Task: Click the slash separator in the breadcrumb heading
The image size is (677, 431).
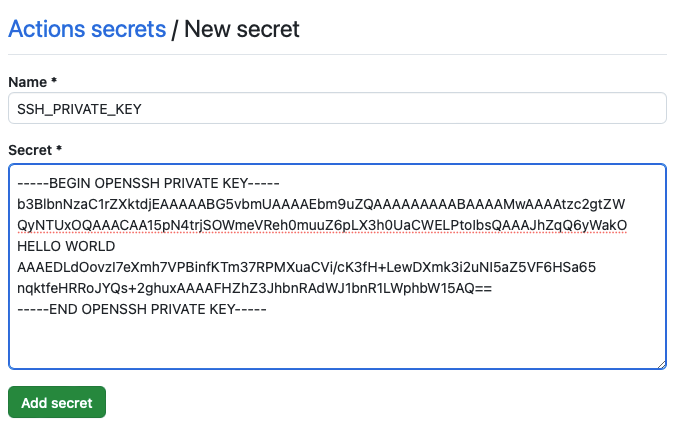Action: click(x=174, y=29)
